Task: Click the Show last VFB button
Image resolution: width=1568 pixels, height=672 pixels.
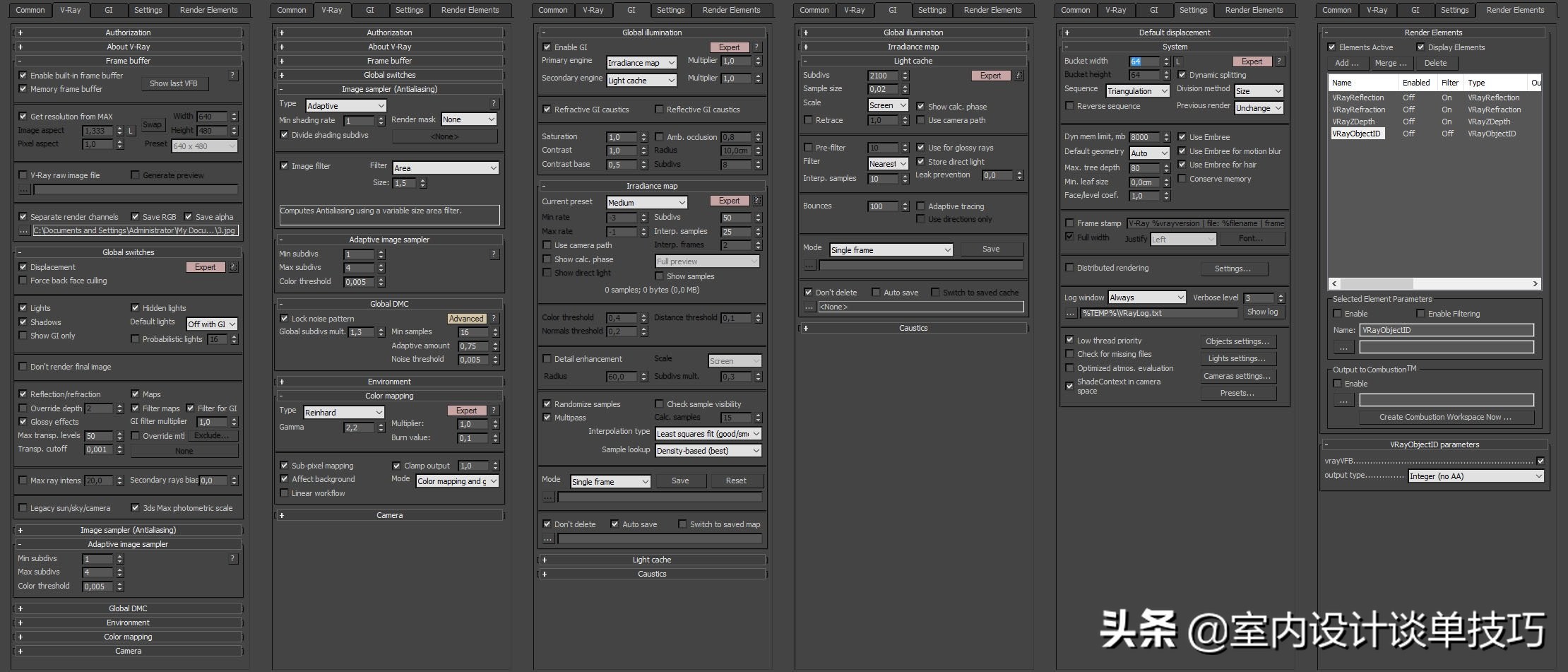Action: (x=174, y=83)
